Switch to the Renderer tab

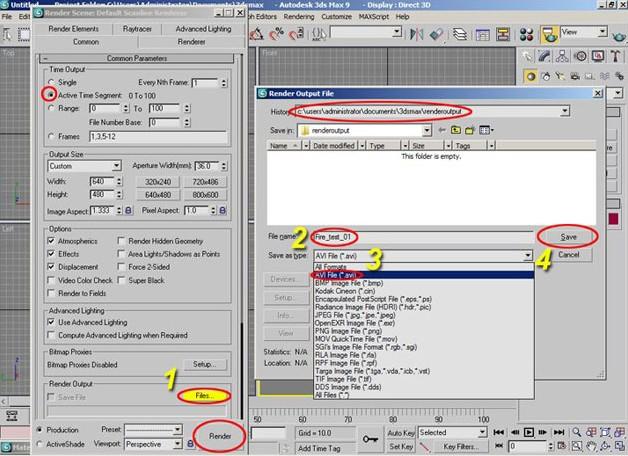point(191,42)
